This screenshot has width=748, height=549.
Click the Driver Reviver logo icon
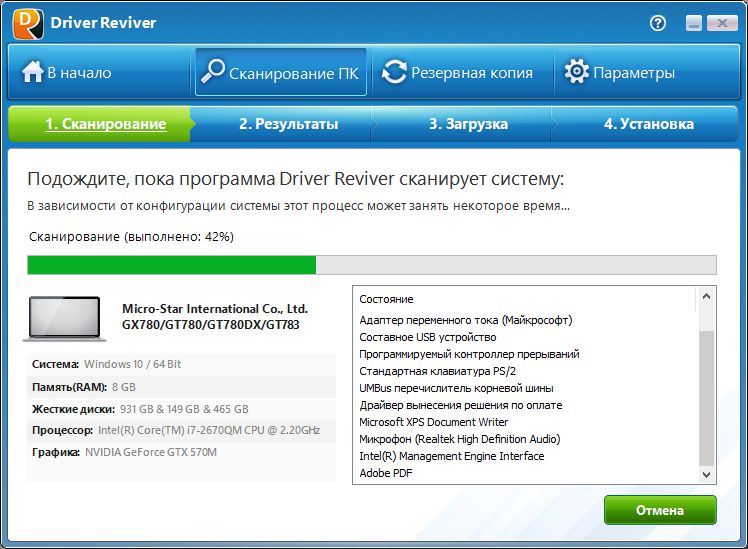(x=28, y=23)
